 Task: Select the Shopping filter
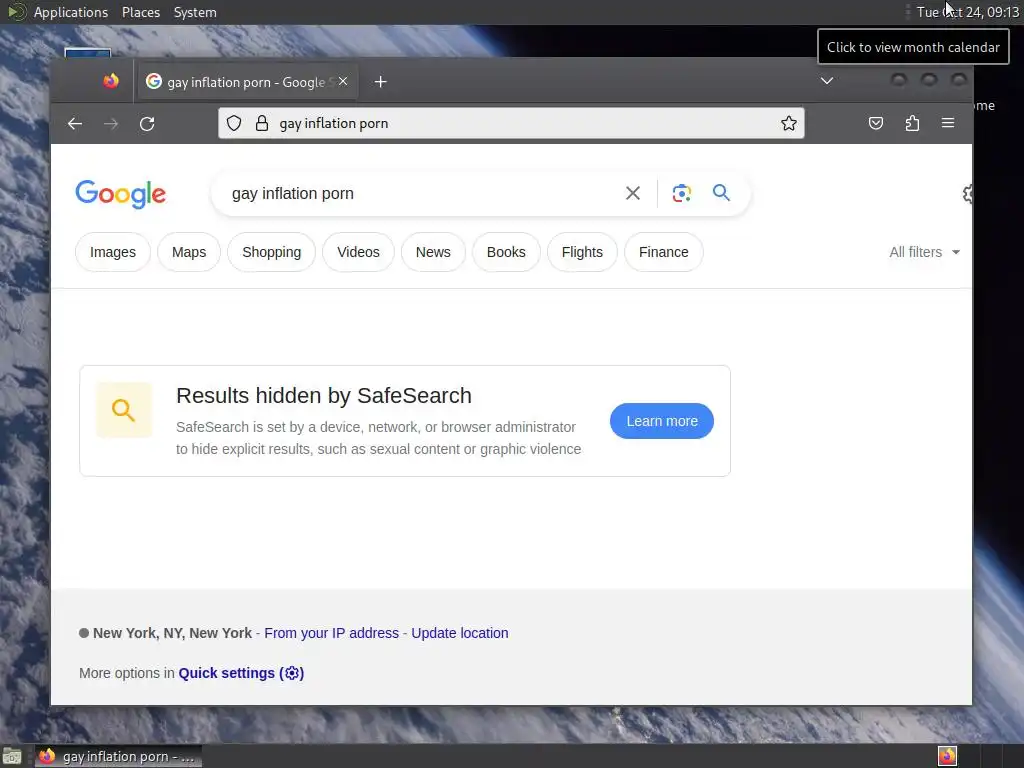[x=272, y=252]
